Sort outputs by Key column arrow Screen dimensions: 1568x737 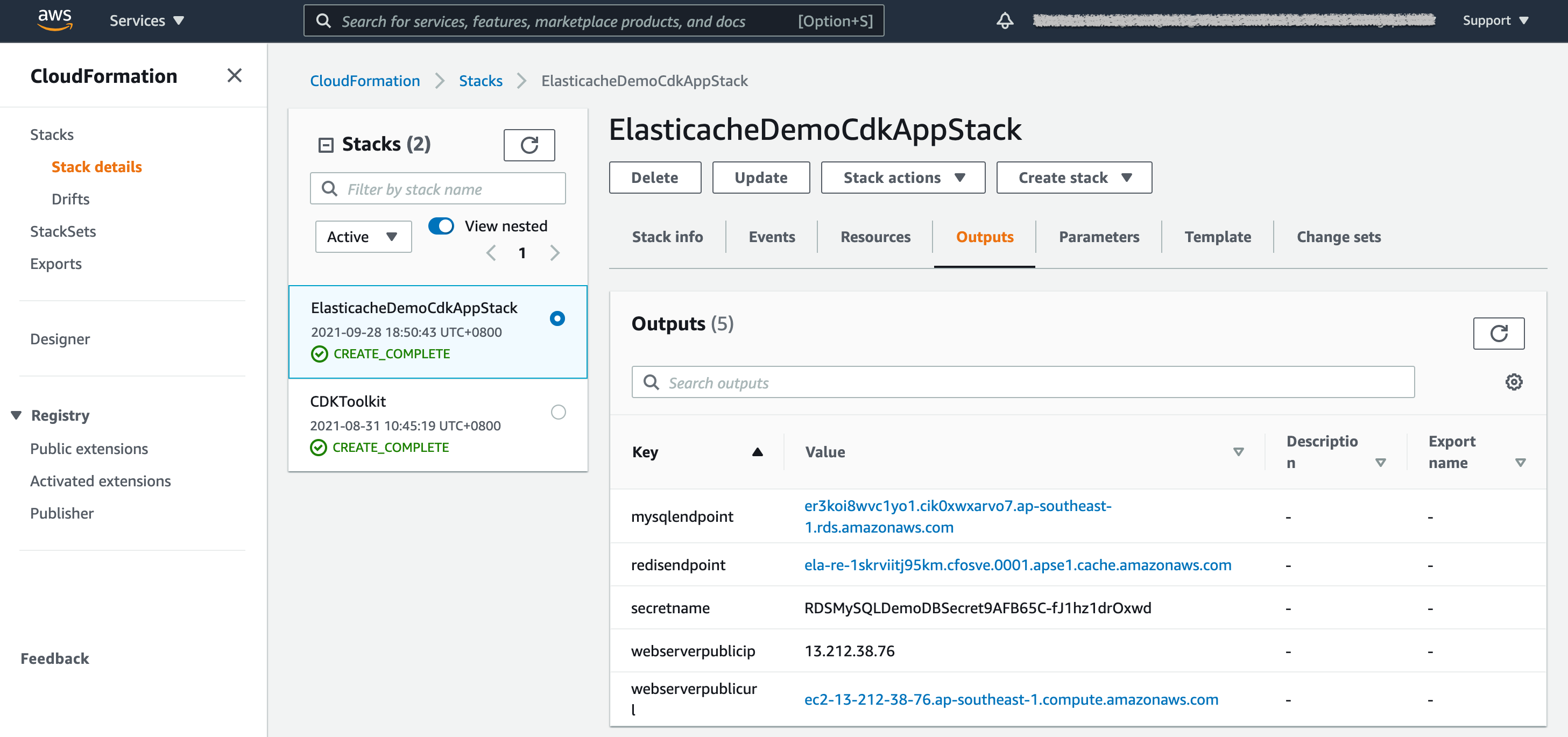click(x=757, y=452)
